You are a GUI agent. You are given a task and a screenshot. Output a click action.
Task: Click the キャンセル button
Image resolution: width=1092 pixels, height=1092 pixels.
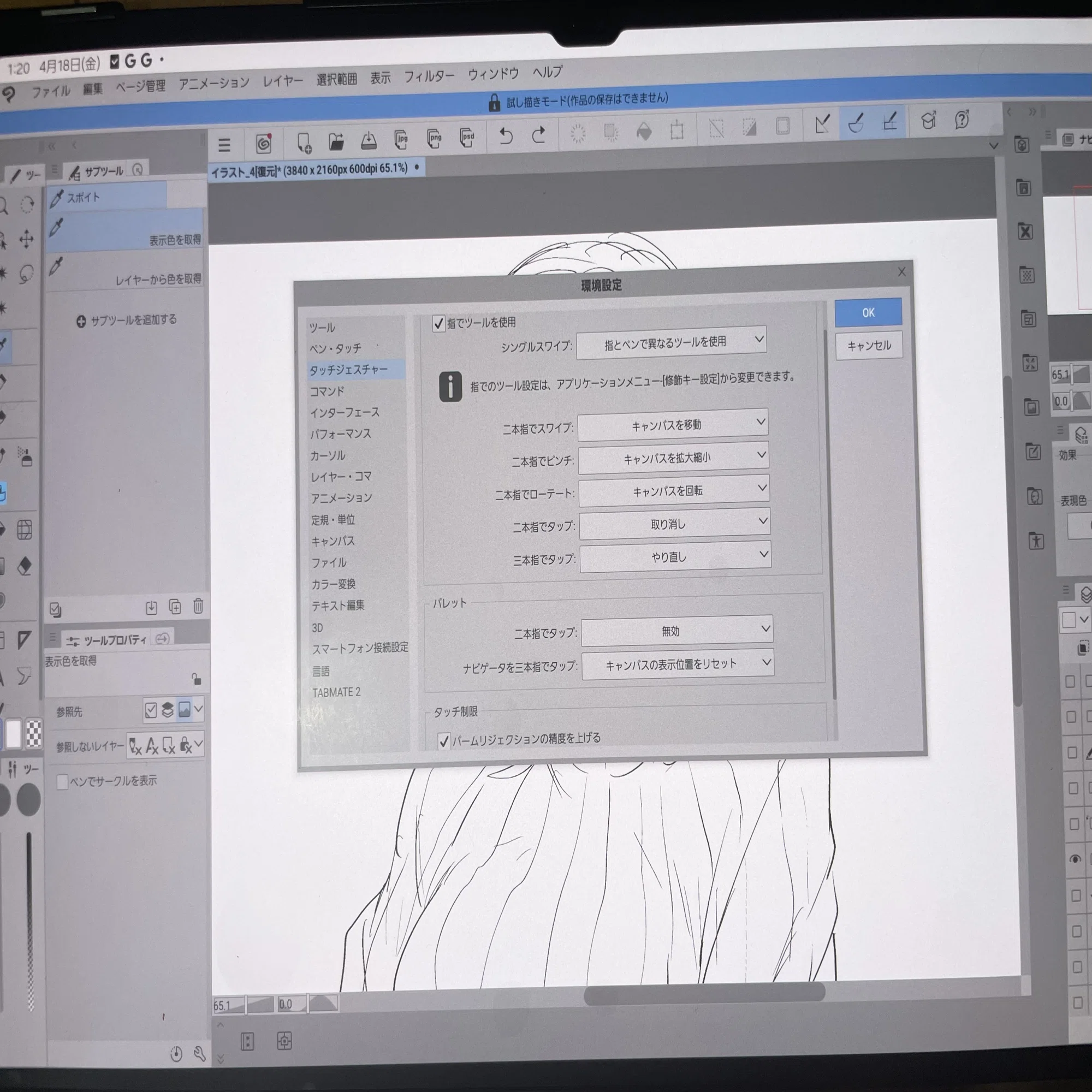point(869,346)
